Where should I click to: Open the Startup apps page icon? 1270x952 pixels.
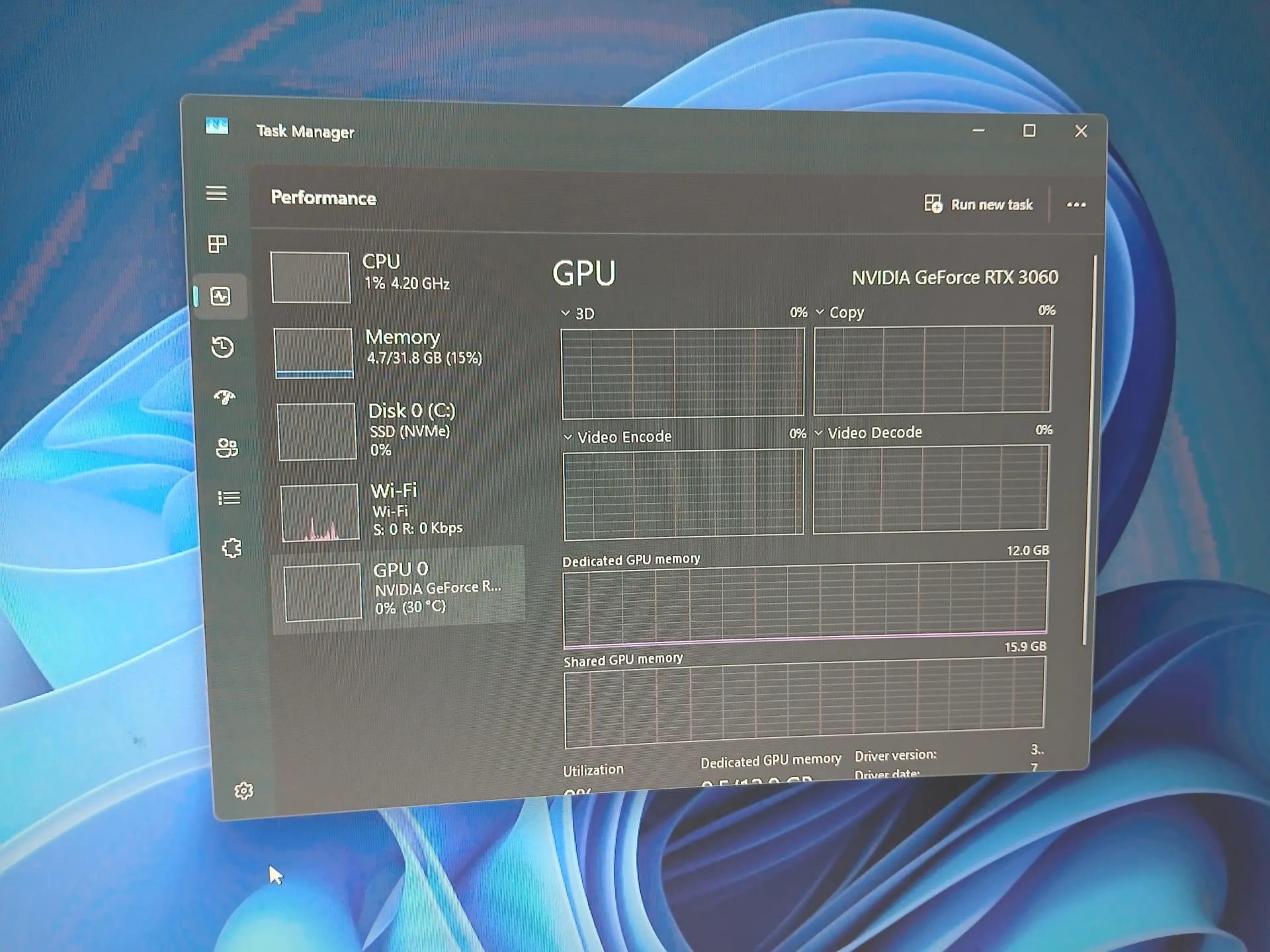(225, 397)
